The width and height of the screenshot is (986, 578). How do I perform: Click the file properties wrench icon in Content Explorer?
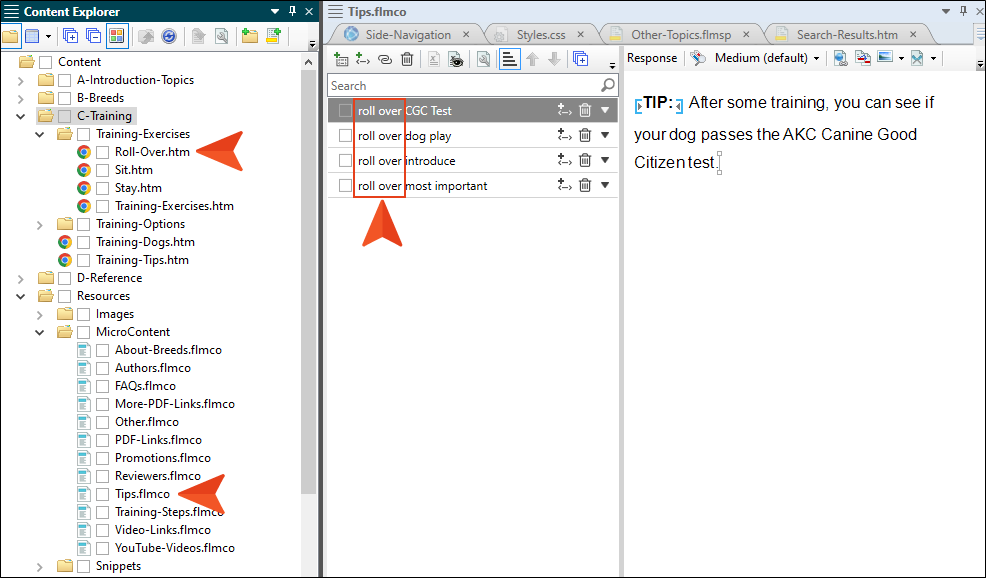pos(221,36)
